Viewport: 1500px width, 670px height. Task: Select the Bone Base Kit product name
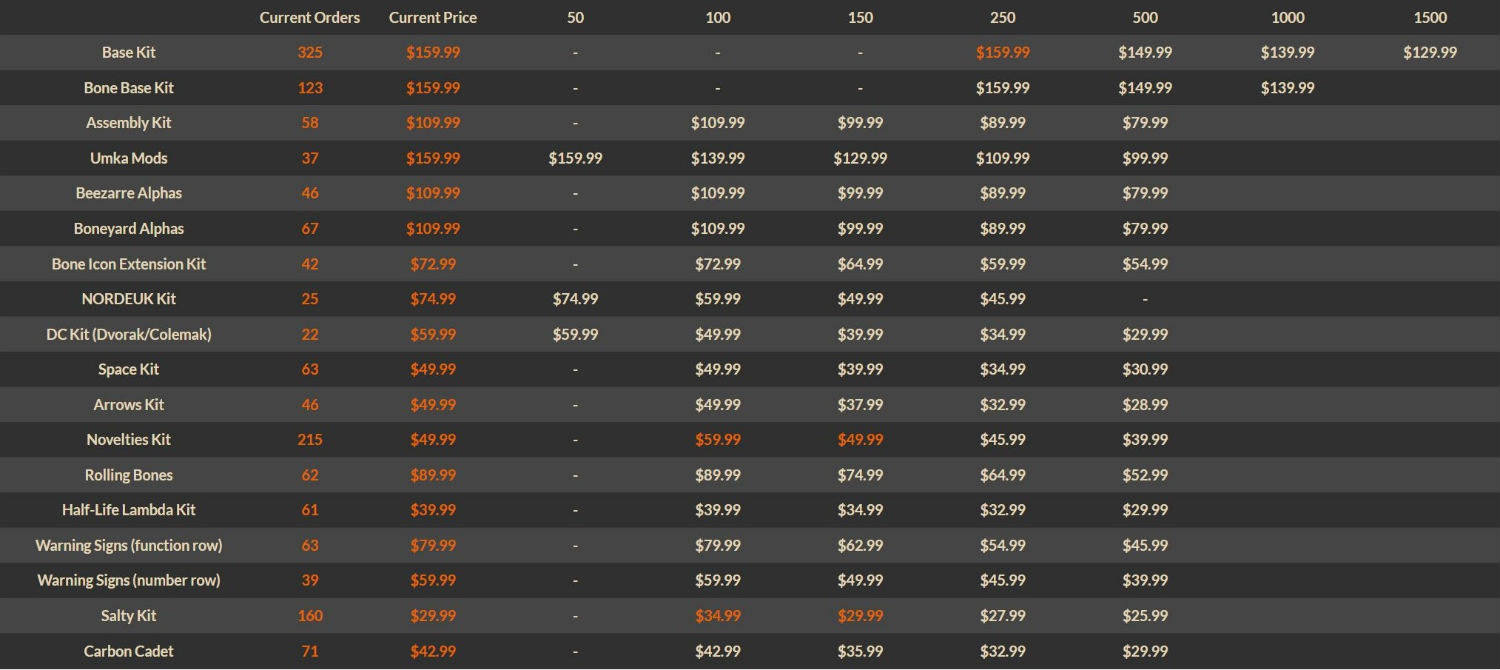click(129, 88)
